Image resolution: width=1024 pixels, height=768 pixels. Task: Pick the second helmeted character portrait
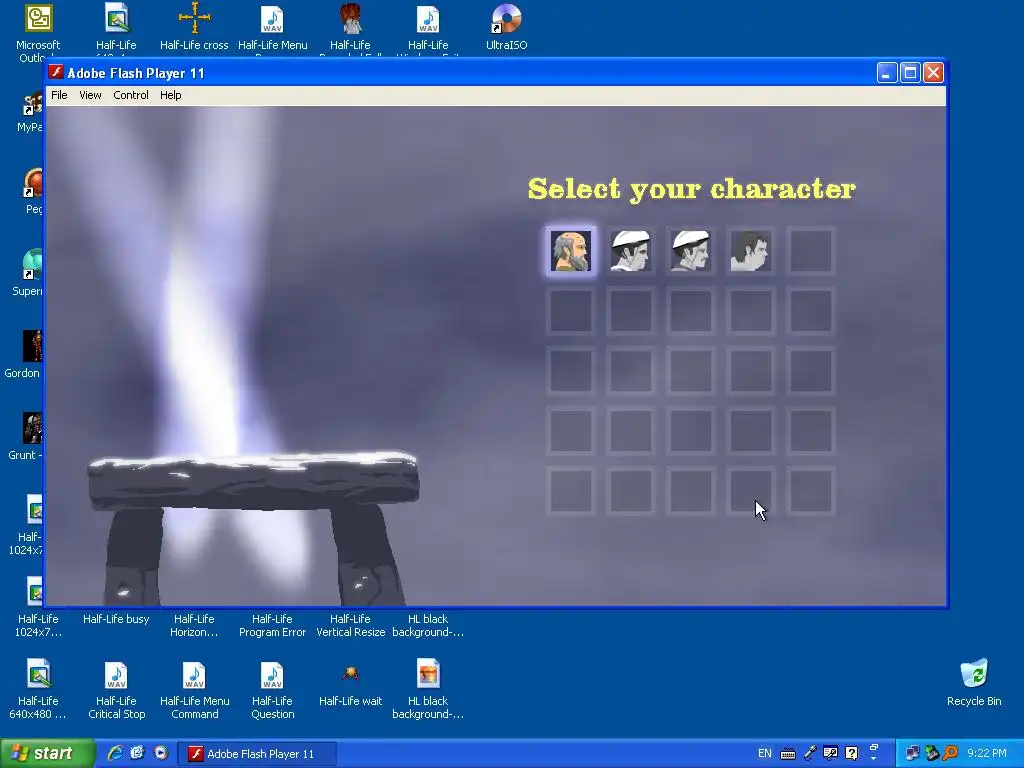630,251
